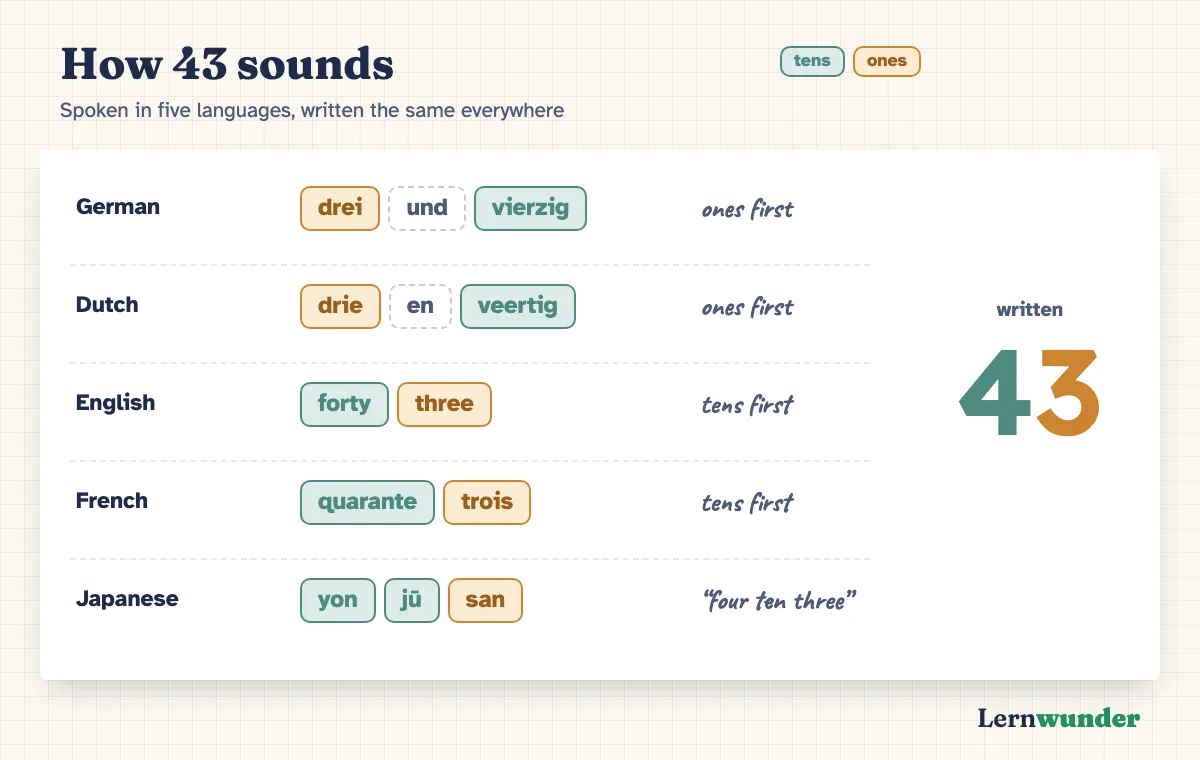Click the "three" chip
The width and height of the screenshot is (1200, 760).
(x=444, y=404)
